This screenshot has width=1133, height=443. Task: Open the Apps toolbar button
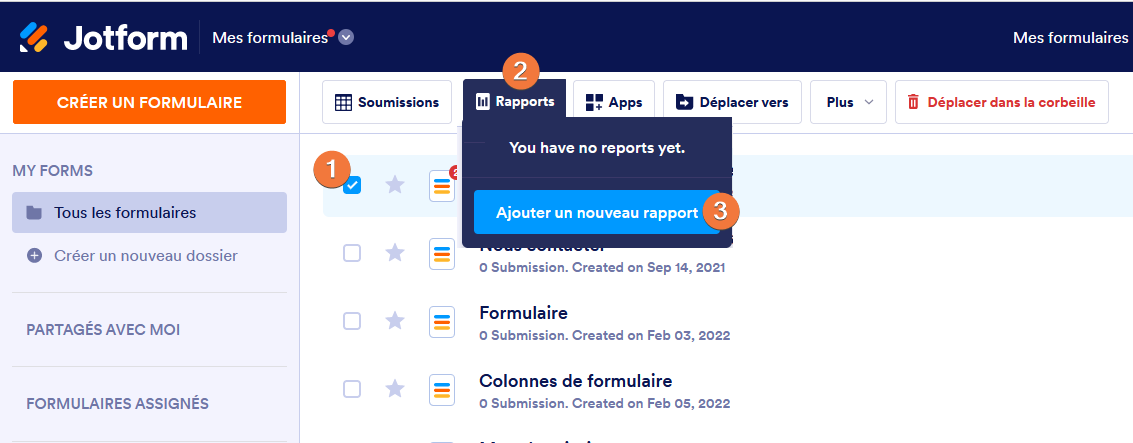(x=613, y=102)
